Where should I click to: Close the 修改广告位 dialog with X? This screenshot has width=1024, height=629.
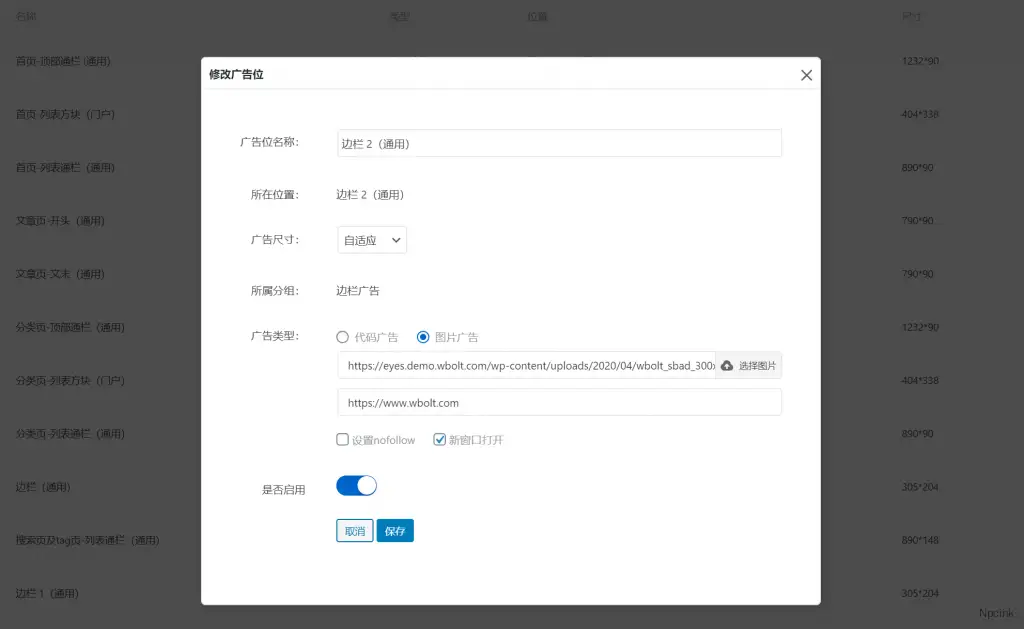point(806,75)
